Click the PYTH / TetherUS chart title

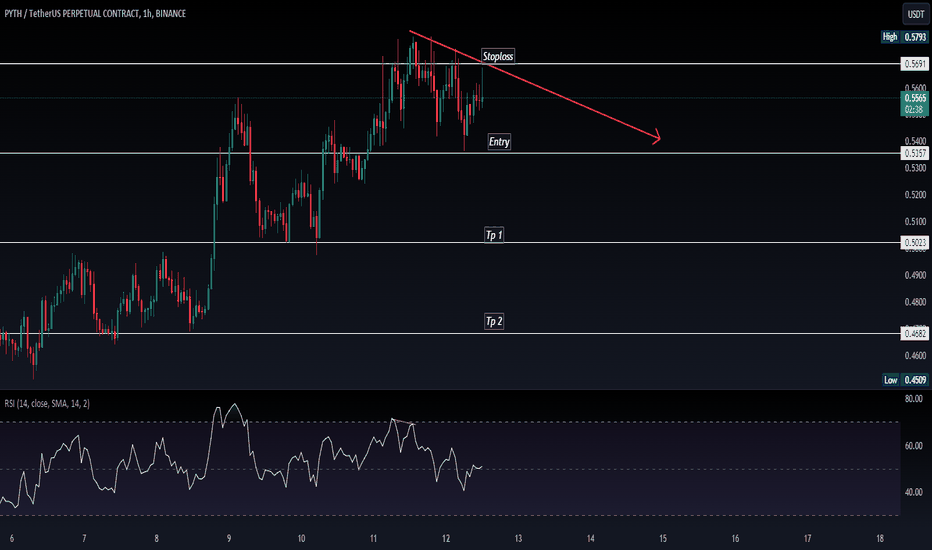pyautogui.click(x=95, y=13)
